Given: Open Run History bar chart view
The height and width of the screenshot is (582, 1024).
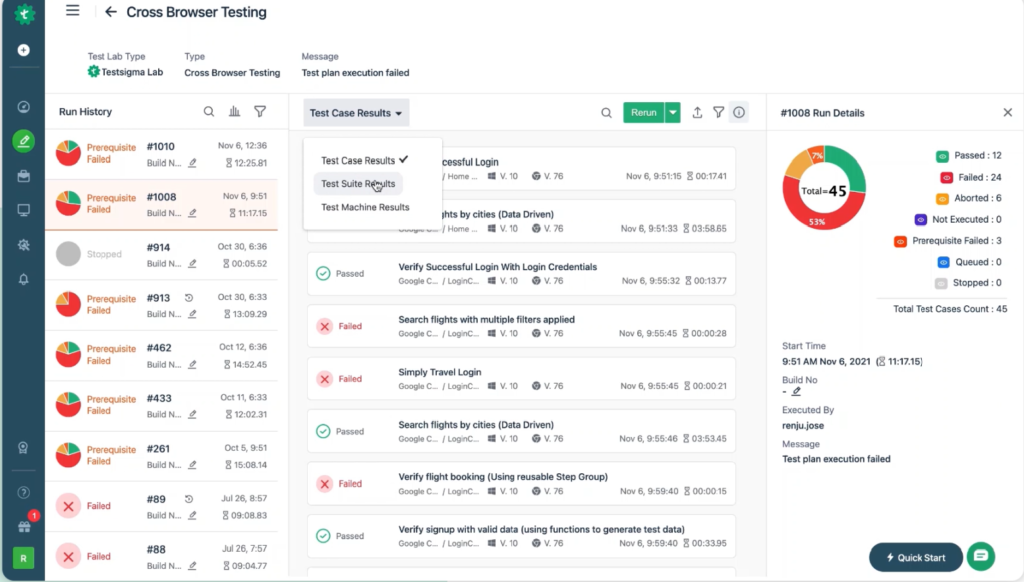Looking at the screenshot, I should click(234, 112).
